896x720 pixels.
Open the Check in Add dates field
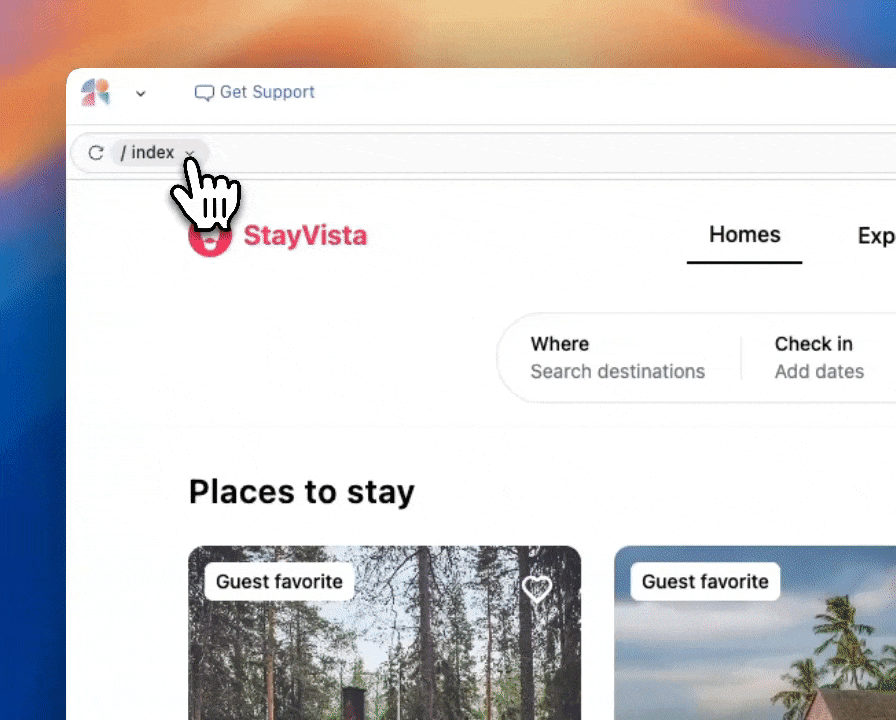[819, 358]
